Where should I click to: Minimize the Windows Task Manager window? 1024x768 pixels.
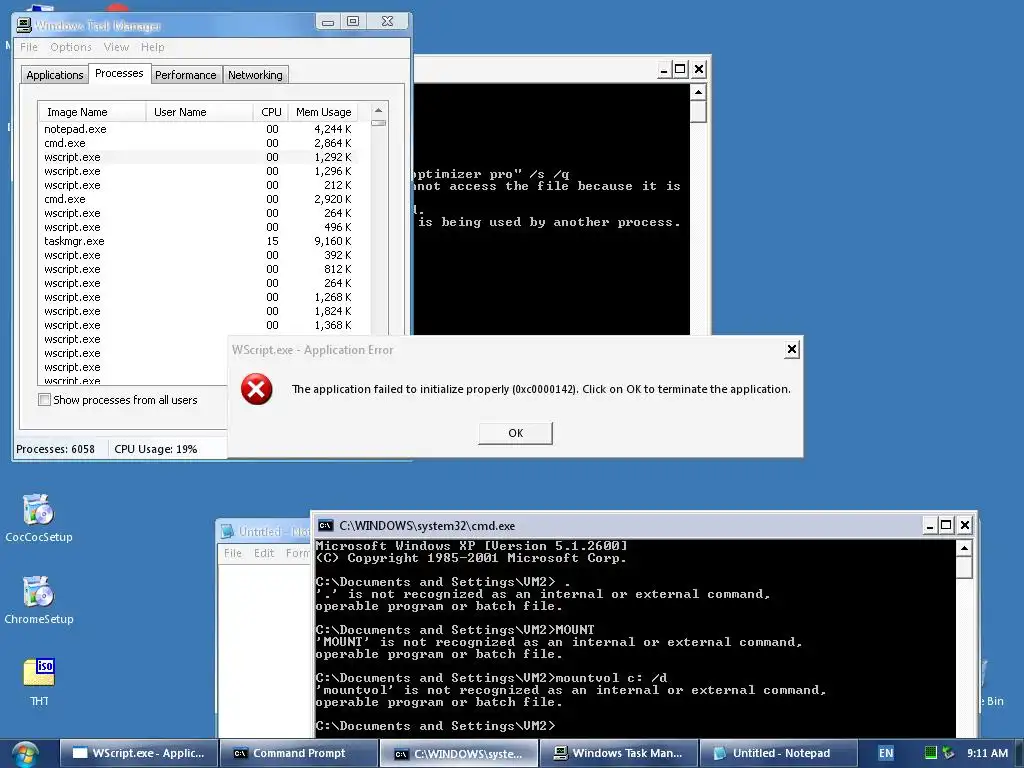coord(328,22)
